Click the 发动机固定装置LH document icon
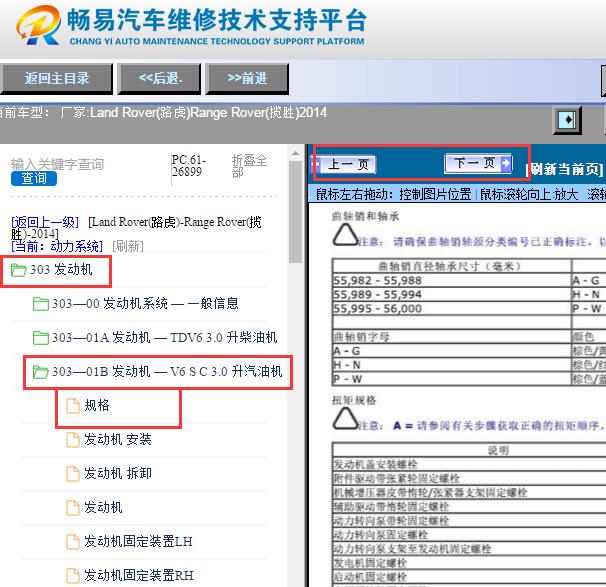This screenshot has width=606, height=587. pos(73,542)
